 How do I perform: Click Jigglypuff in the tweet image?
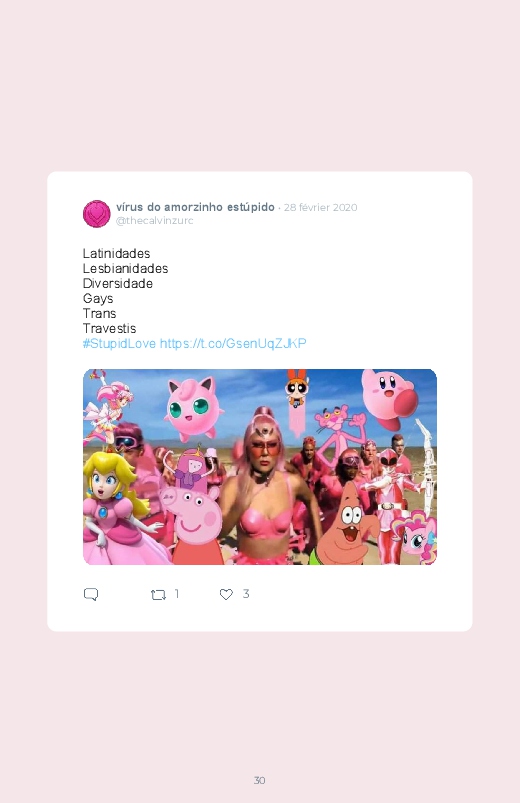click(192, 407)
